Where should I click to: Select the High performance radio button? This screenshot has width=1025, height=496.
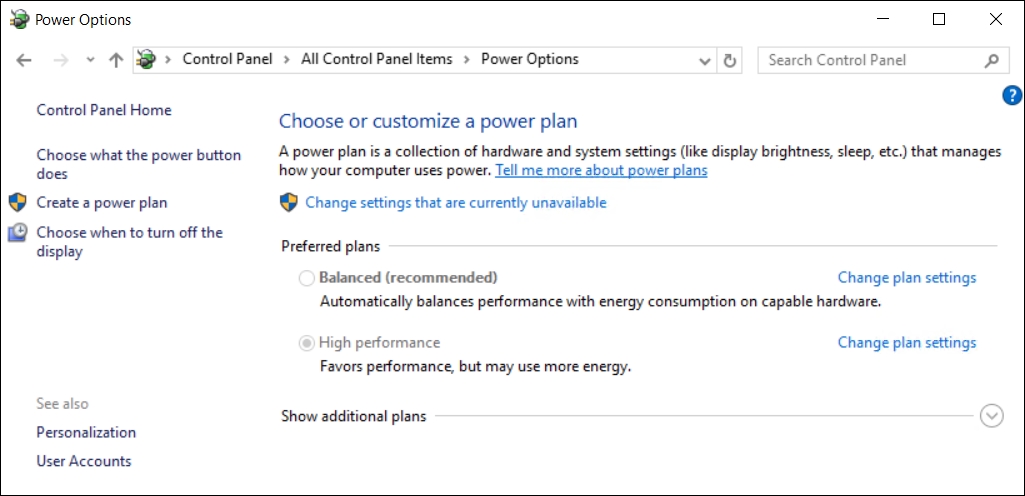[307, 343]
